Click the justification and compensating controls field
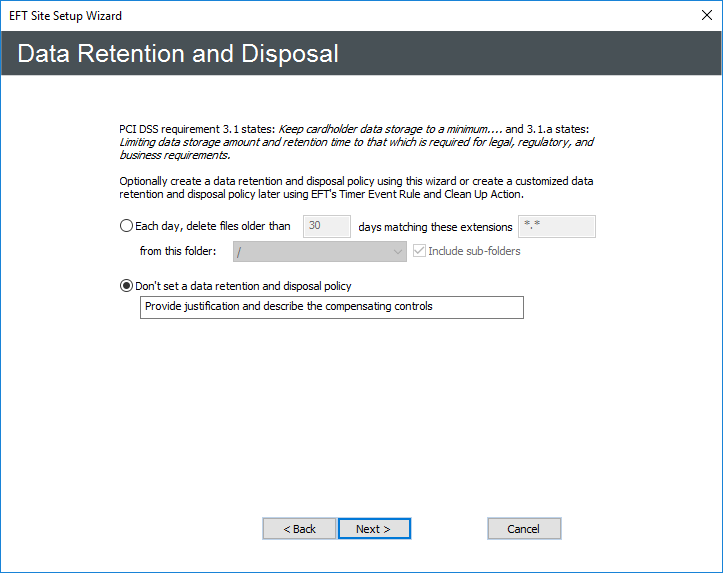723x573 pixels. (331, 307)
